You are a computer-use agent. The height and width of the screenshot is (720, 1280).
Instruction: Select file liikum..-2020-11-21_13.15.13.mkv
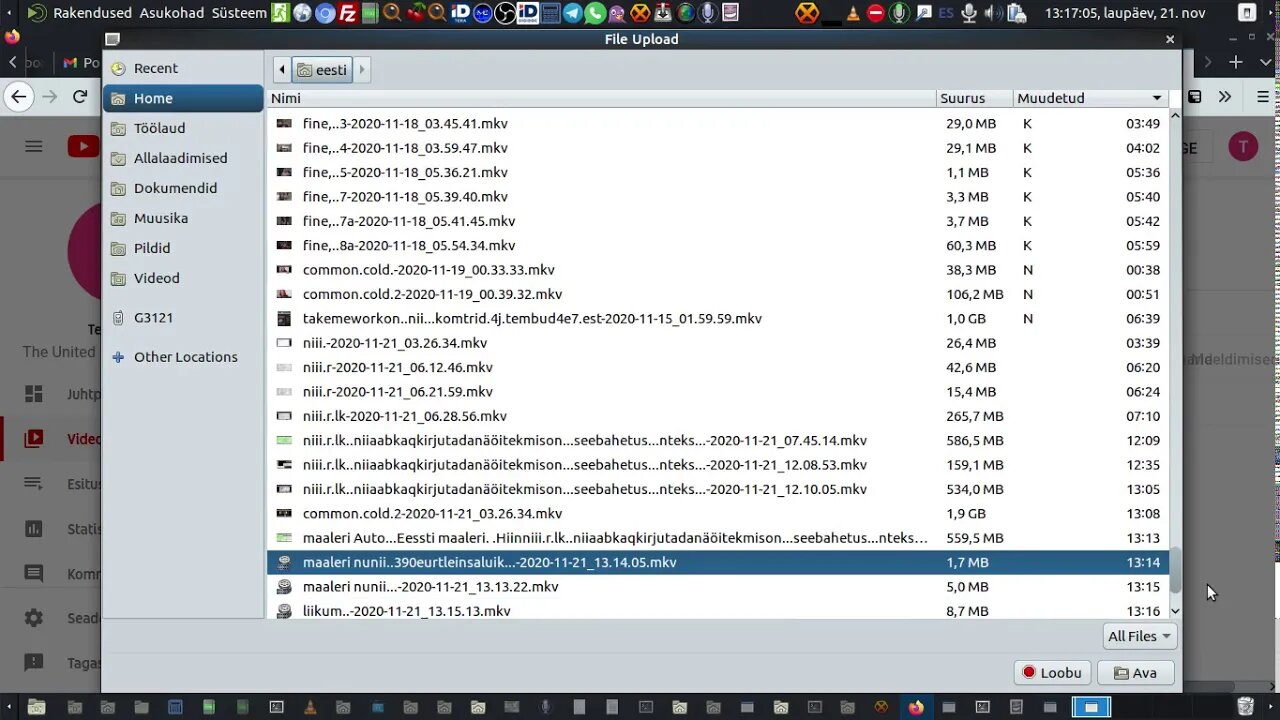pyautogui.click(x=717, y=610)
